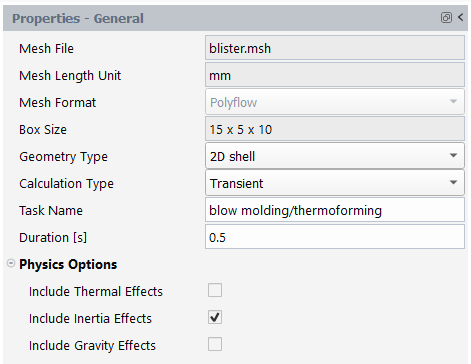Undock the Properties panel with the float icon
471x364 pixels.
point(446,17)
